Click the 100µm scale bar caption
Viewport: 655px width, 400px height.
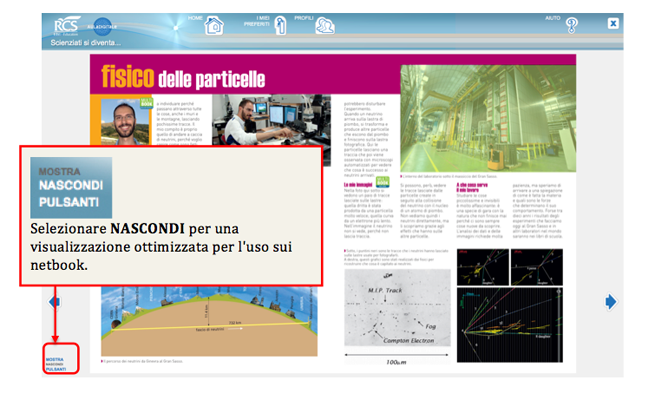click(x=396, y=362)
